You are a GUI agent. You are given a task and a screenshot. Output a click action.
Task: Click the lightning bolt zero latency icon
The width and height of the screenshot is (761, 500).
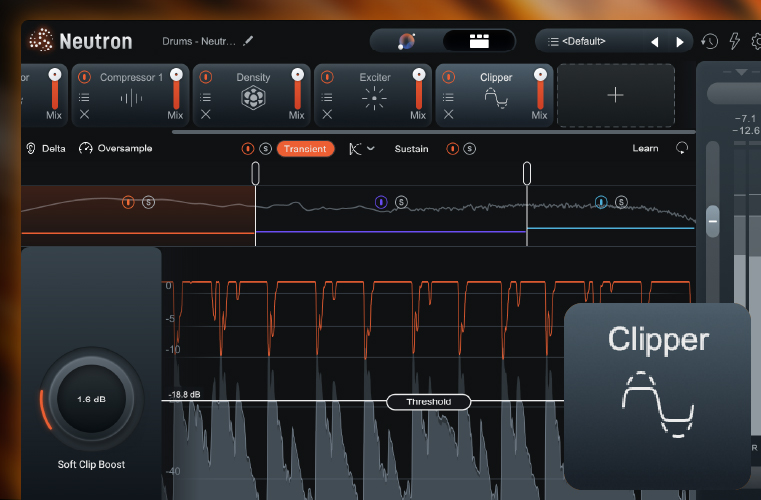pos(735,41)
